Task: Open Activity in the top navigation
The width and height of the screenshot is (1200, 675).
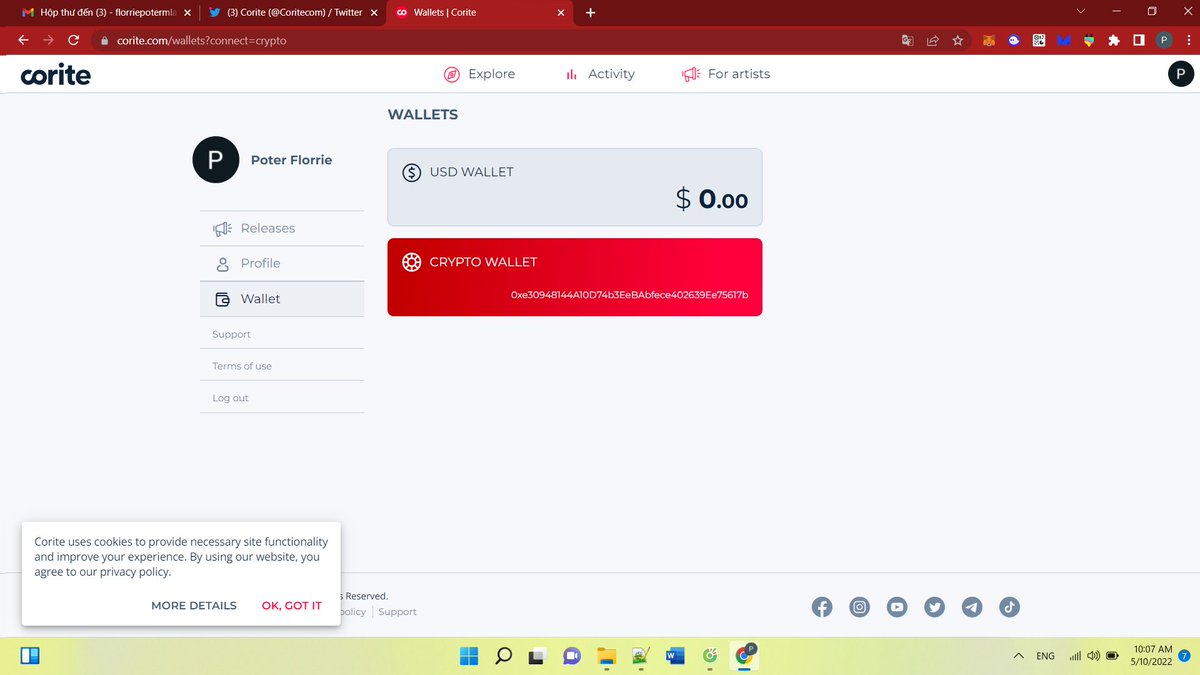Action: (x=600, y=74)
